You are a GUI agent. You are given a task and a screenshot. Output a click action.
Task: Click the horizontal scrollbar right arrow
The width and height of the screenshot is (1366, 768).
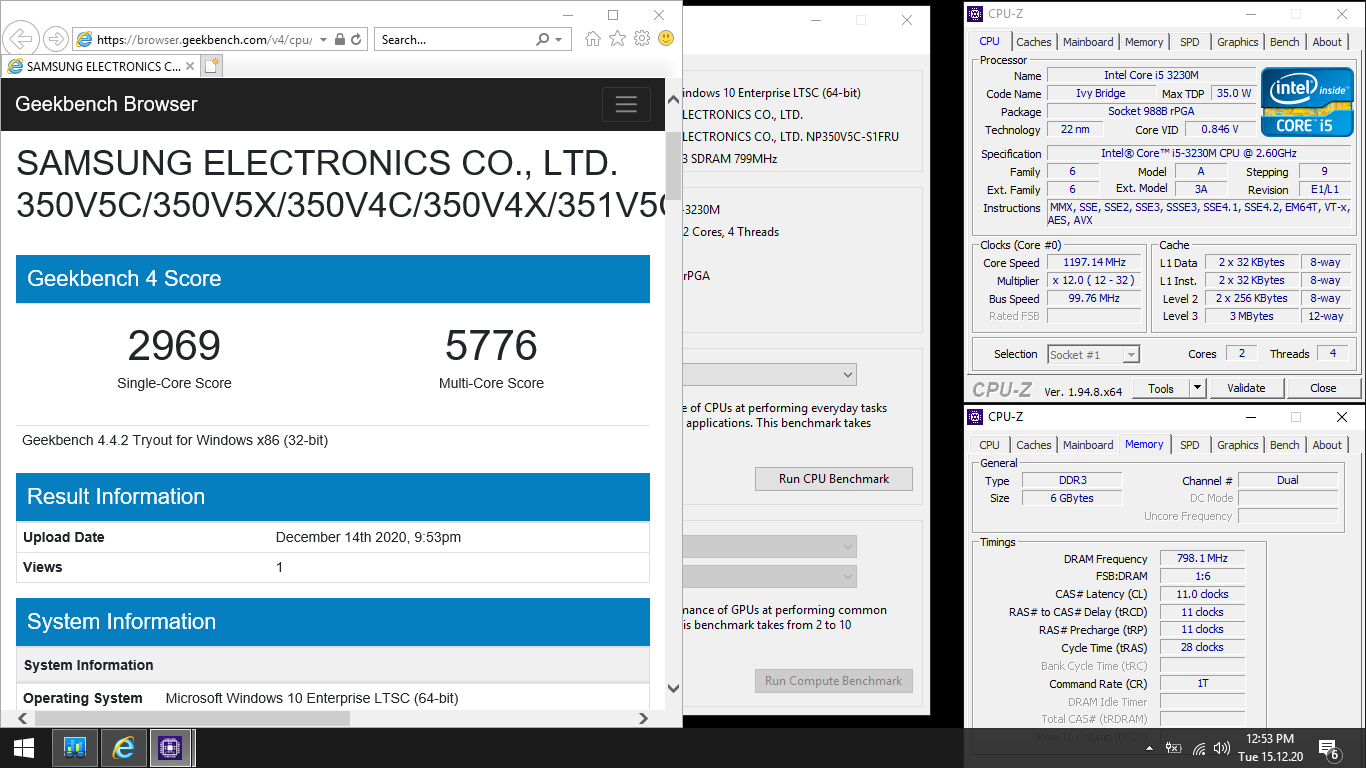tap(644, 718)
